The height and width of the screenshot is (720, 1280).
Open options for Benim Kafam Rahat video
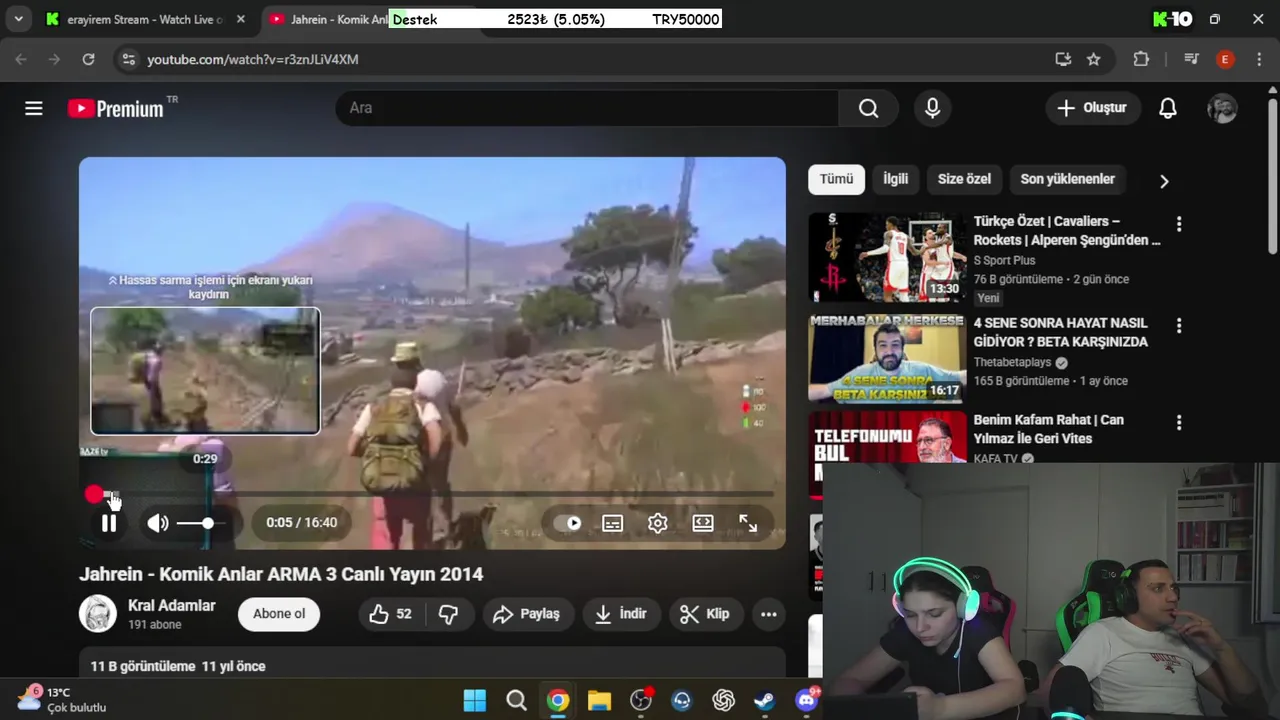click(1179, 422)
